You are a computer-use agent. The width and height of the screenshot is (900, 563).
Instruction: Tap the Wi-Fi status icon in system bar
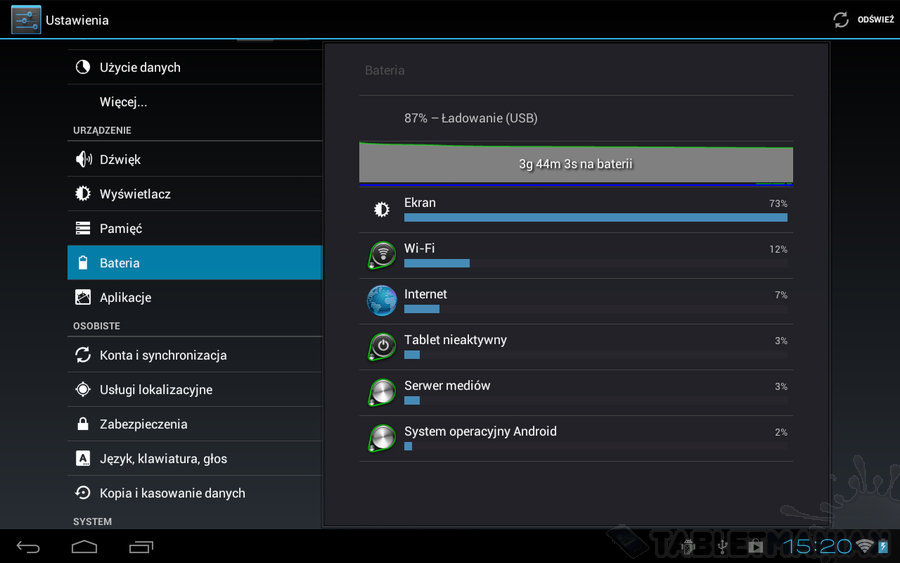click(x=864, y=546)
